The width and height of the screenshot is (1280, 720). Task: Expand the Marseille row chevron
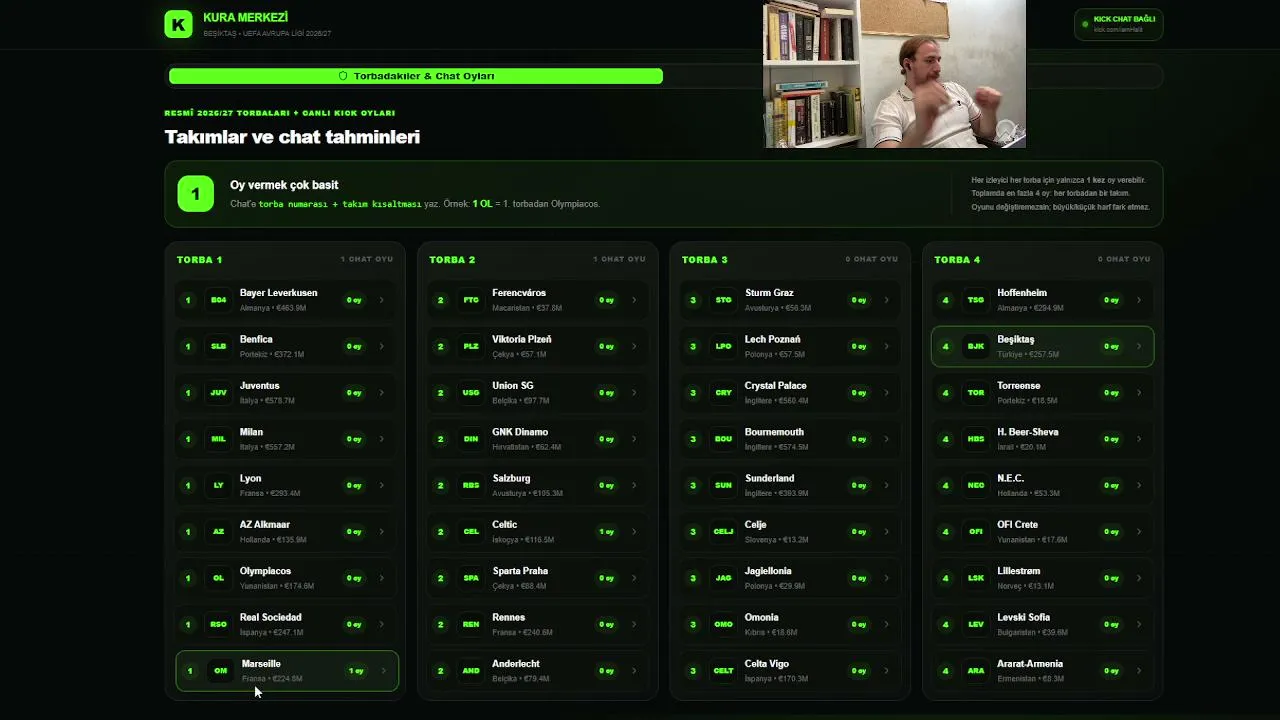383,671
